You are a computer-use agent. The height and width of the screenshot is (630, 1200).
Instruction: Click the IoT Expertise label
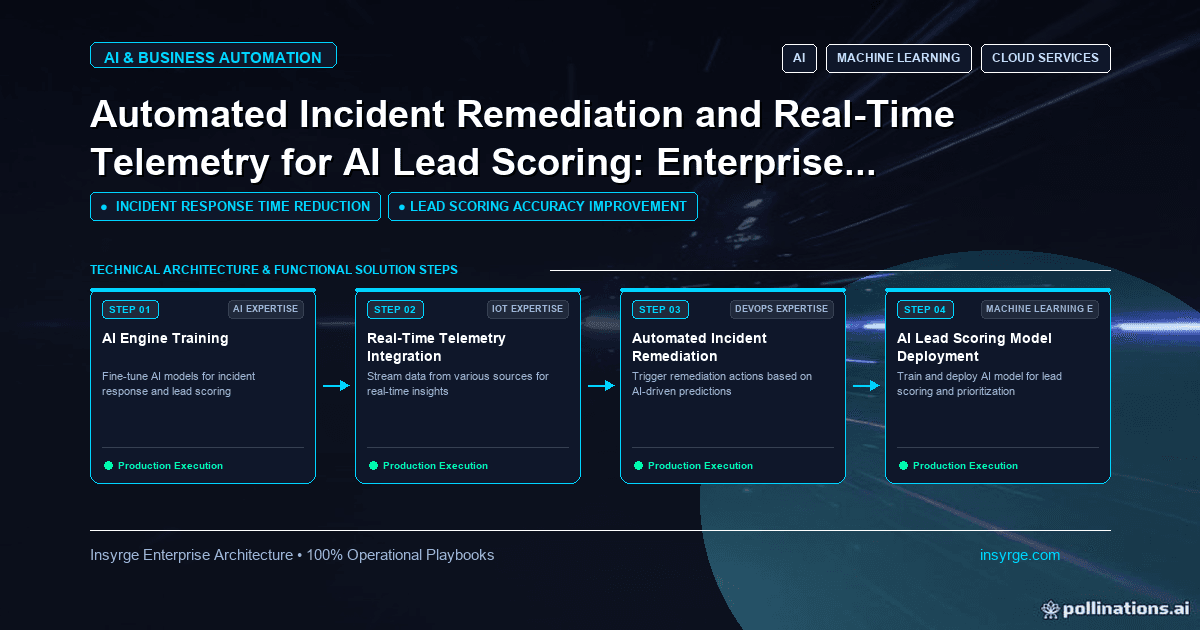click(x=527, y=309)
